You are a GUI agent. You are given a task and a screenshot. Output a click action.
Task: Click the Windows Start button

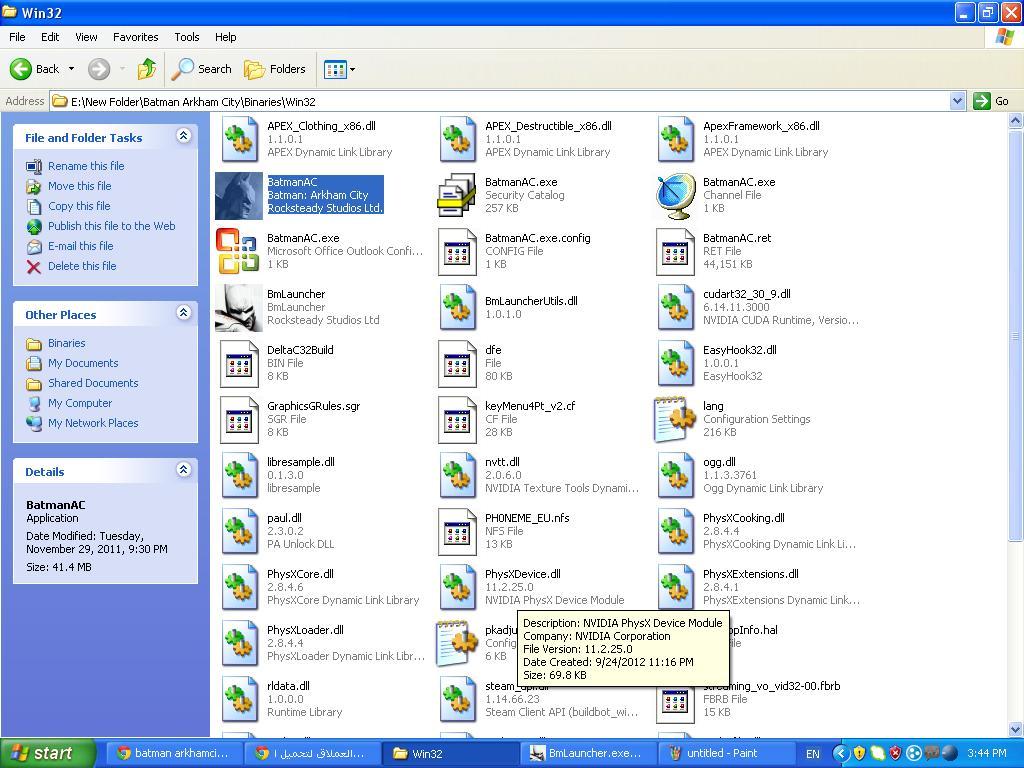click(x=48, y=753)
